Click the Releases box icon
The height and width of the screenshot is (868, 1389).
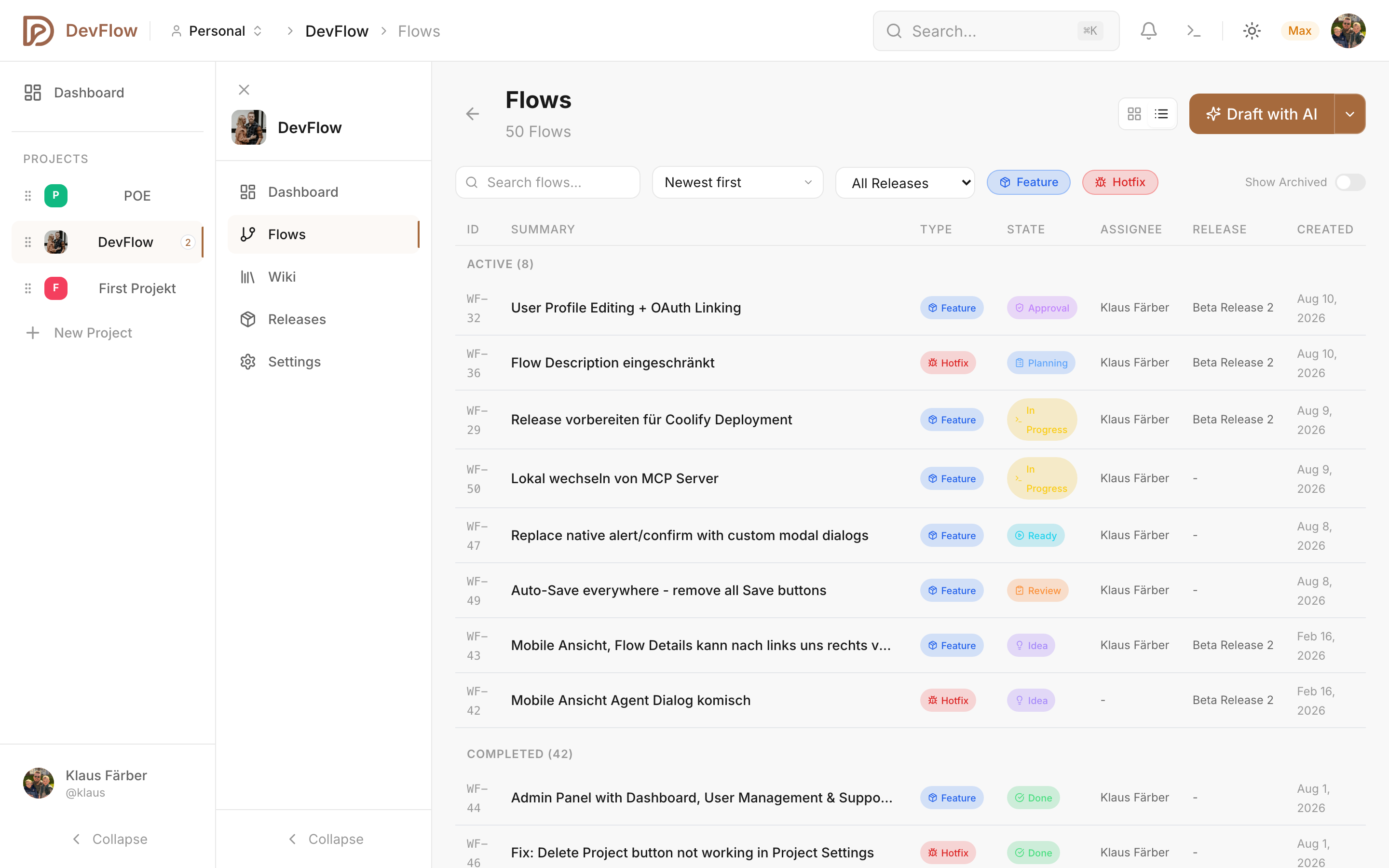point(247,319)
